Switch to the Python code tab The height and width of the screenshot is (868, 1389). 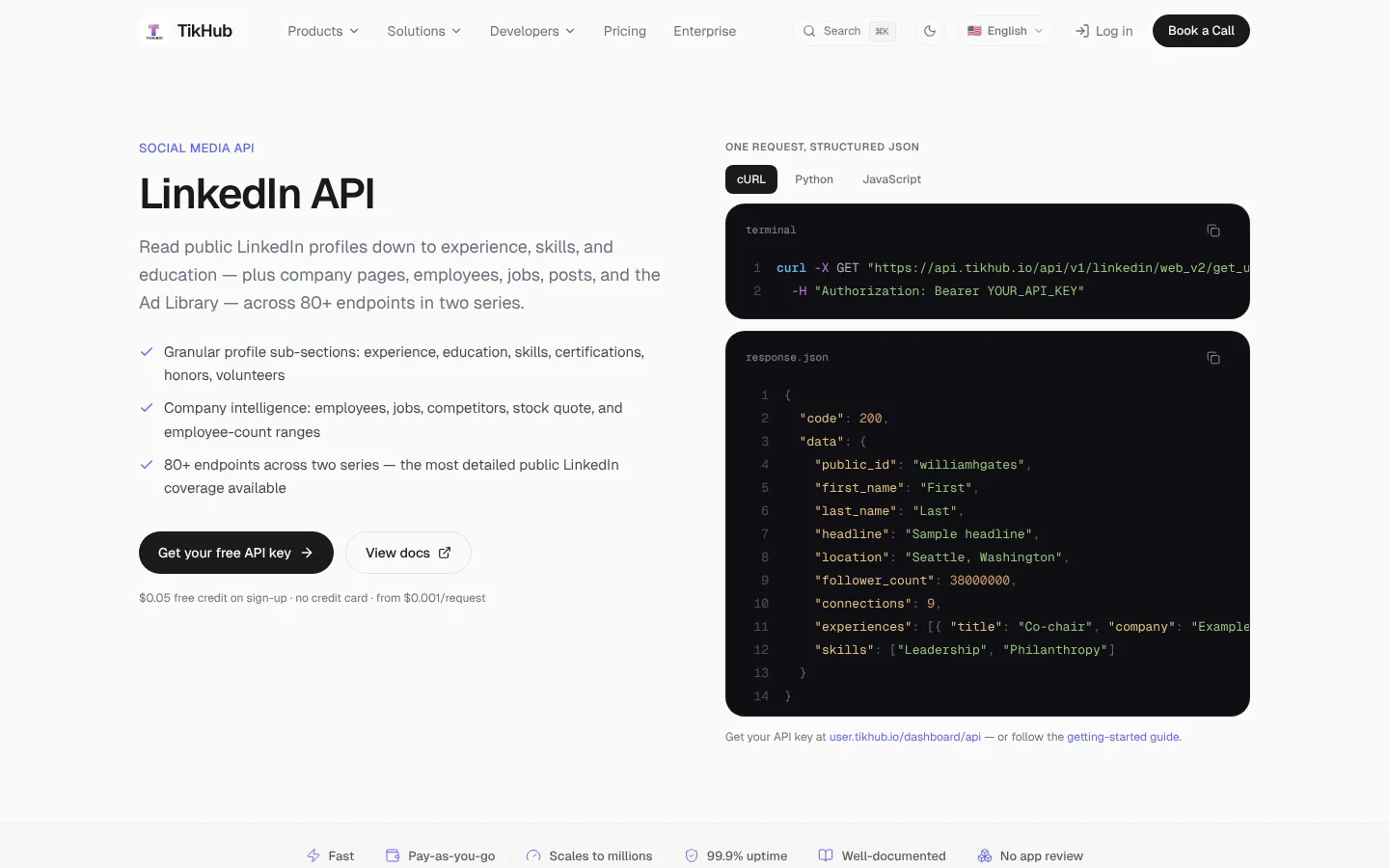click(x=814, y=179)
